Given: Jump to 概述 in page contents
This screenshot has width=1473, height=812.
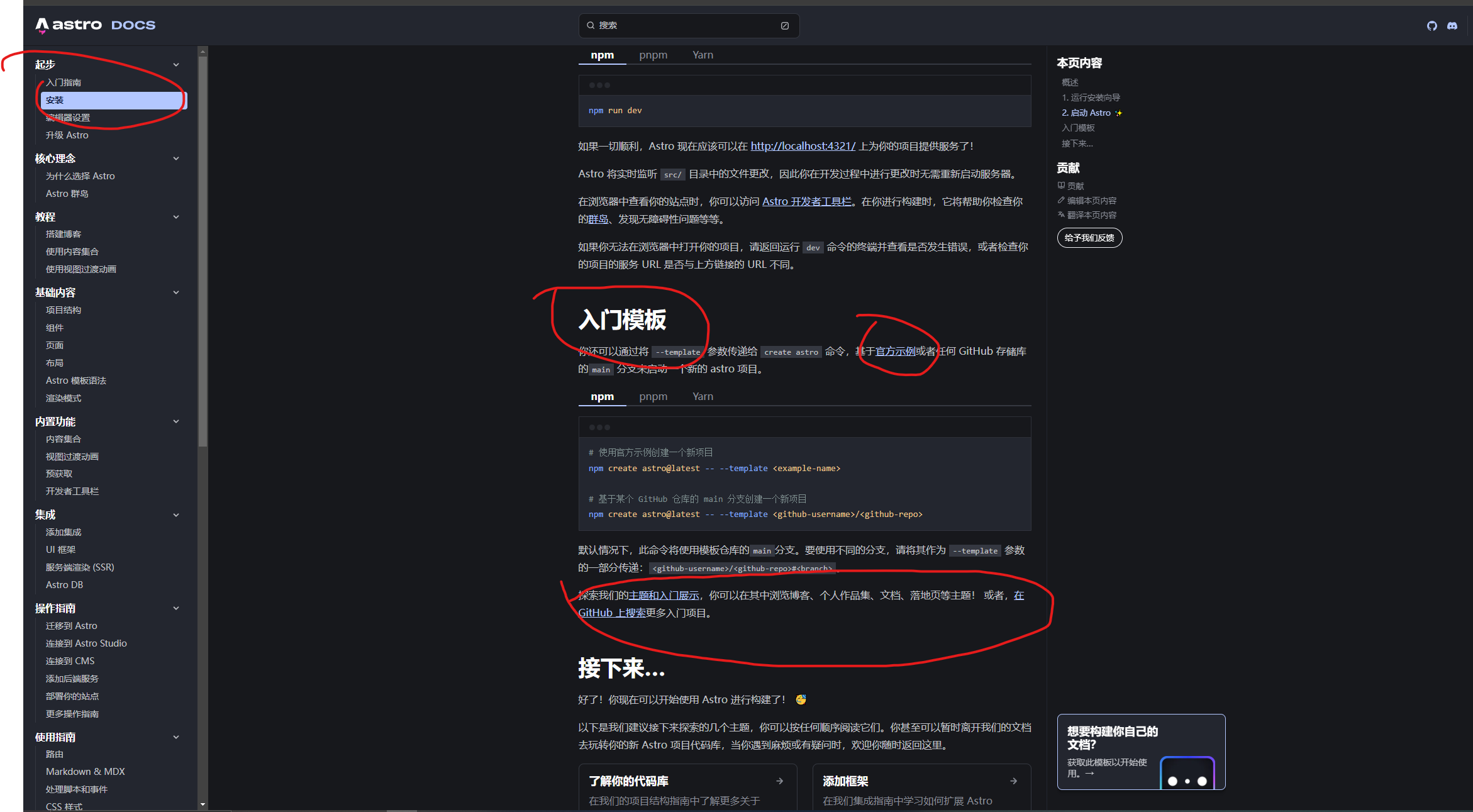Looking at the screenshot, I should (1070, 82).
